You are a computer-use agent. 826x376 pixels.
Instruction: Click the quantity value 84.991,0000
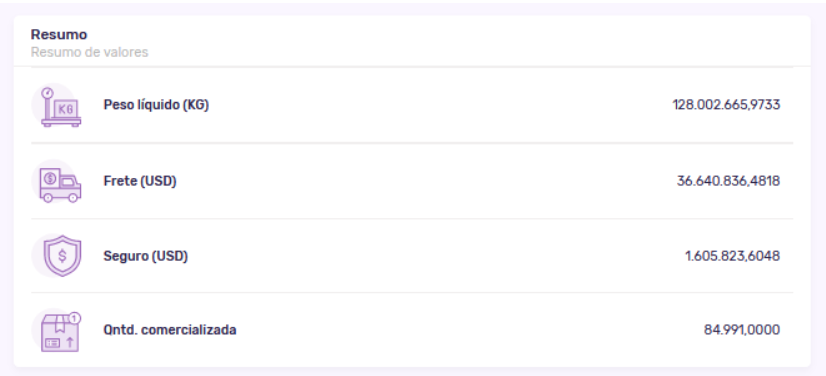pos(742,330)
